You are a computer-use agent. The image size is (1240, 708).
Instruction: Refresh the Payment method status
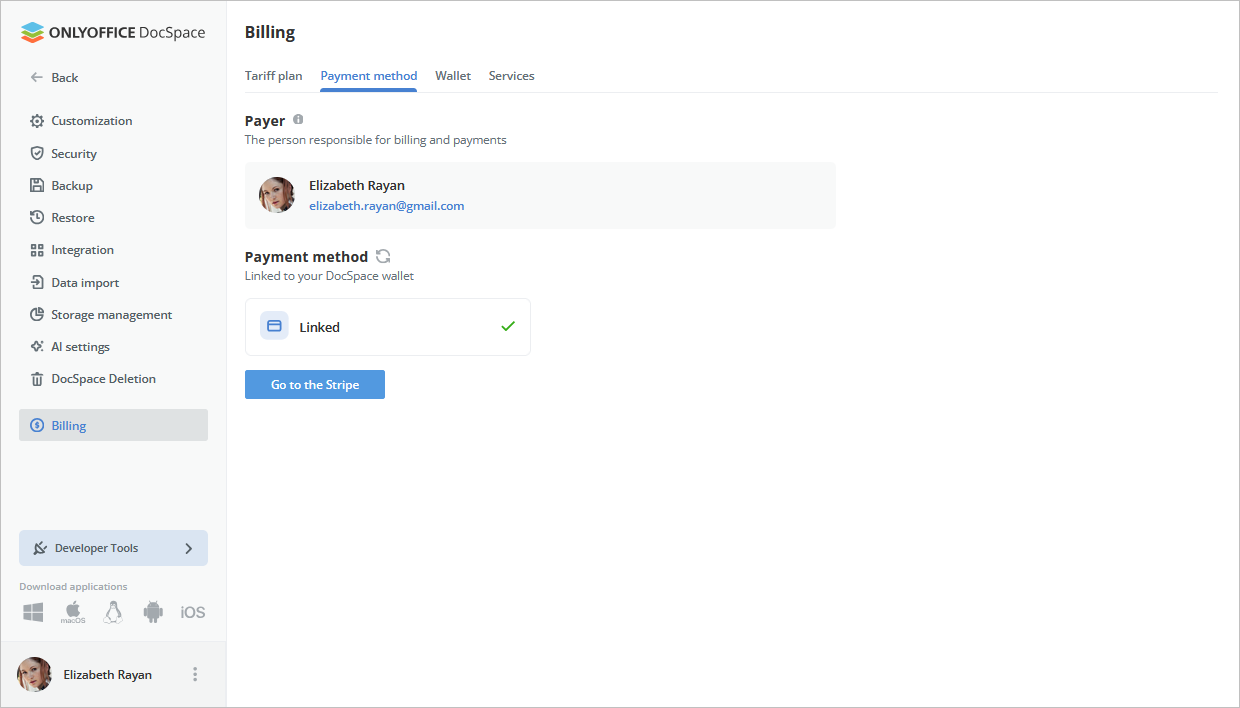383,256
